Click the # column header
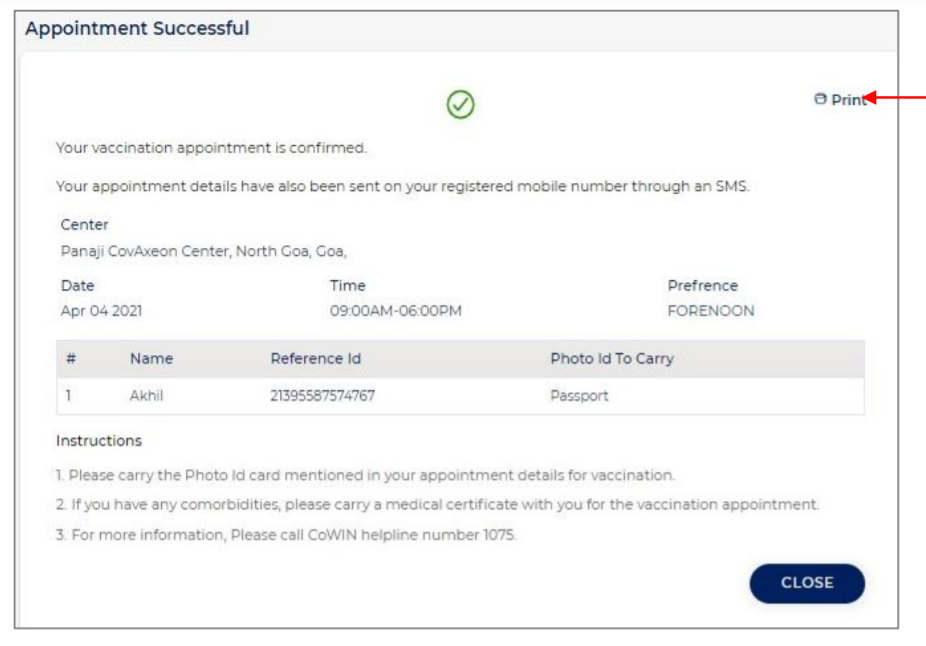Image resolution: width=926 pixels, height=646 pixels. 71,358
